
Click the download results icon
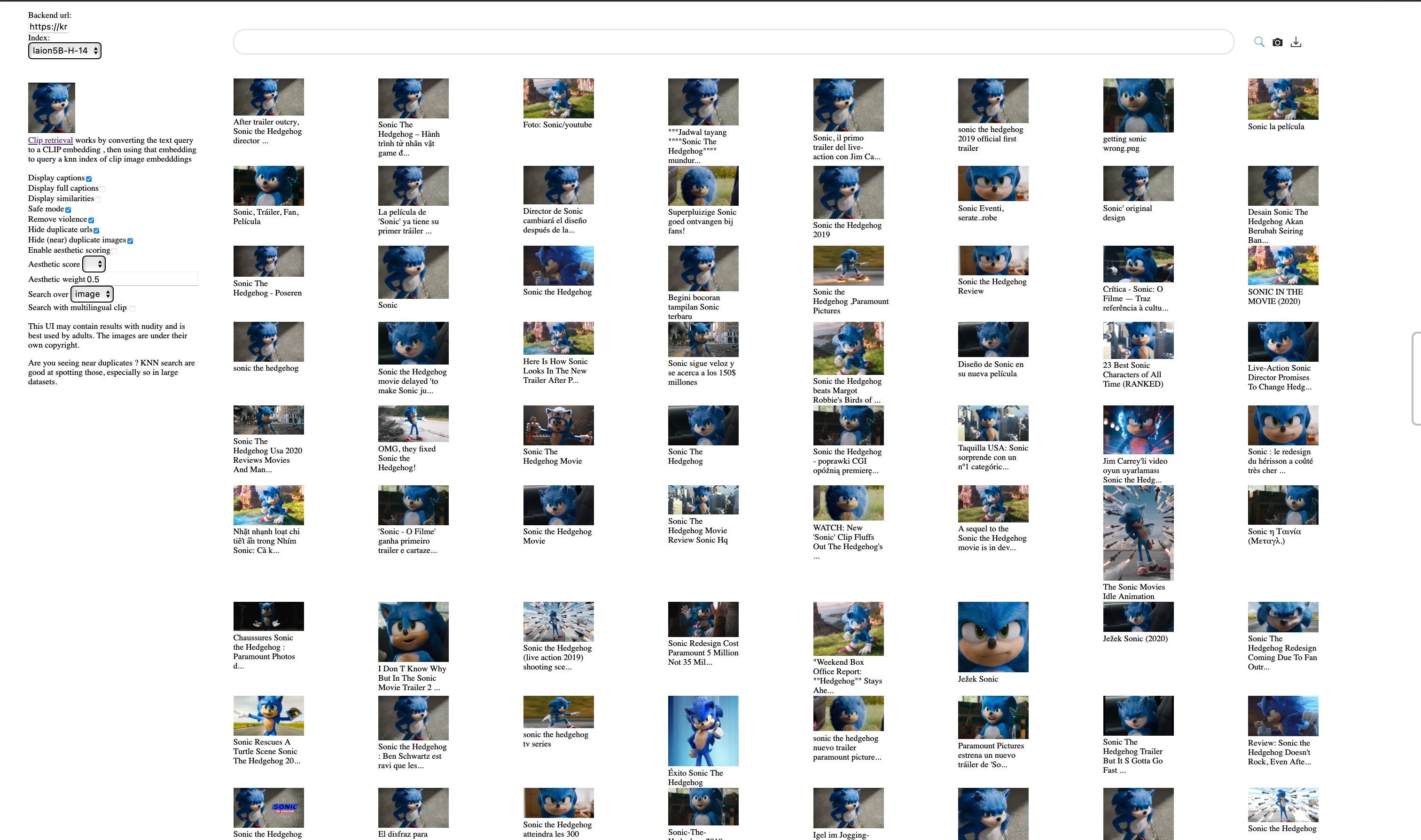tap(1296, 42)
